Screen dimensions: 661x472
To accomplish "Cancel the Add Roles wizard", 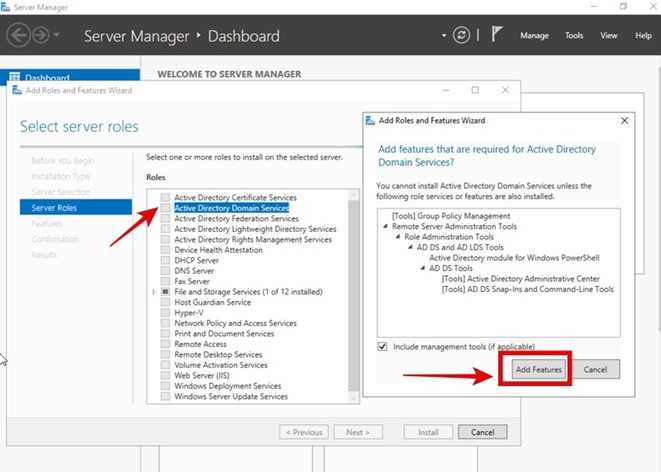I will [x=483, y=432].
